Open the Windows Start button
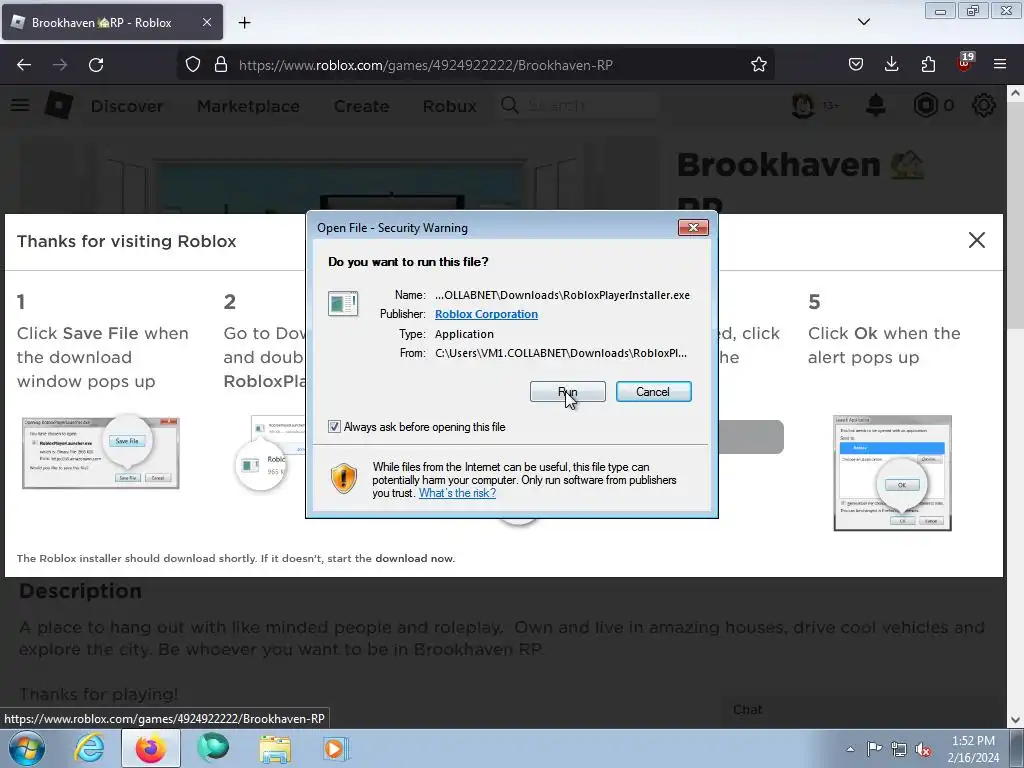Screen dimensions: 1024x768 point(27,748)
